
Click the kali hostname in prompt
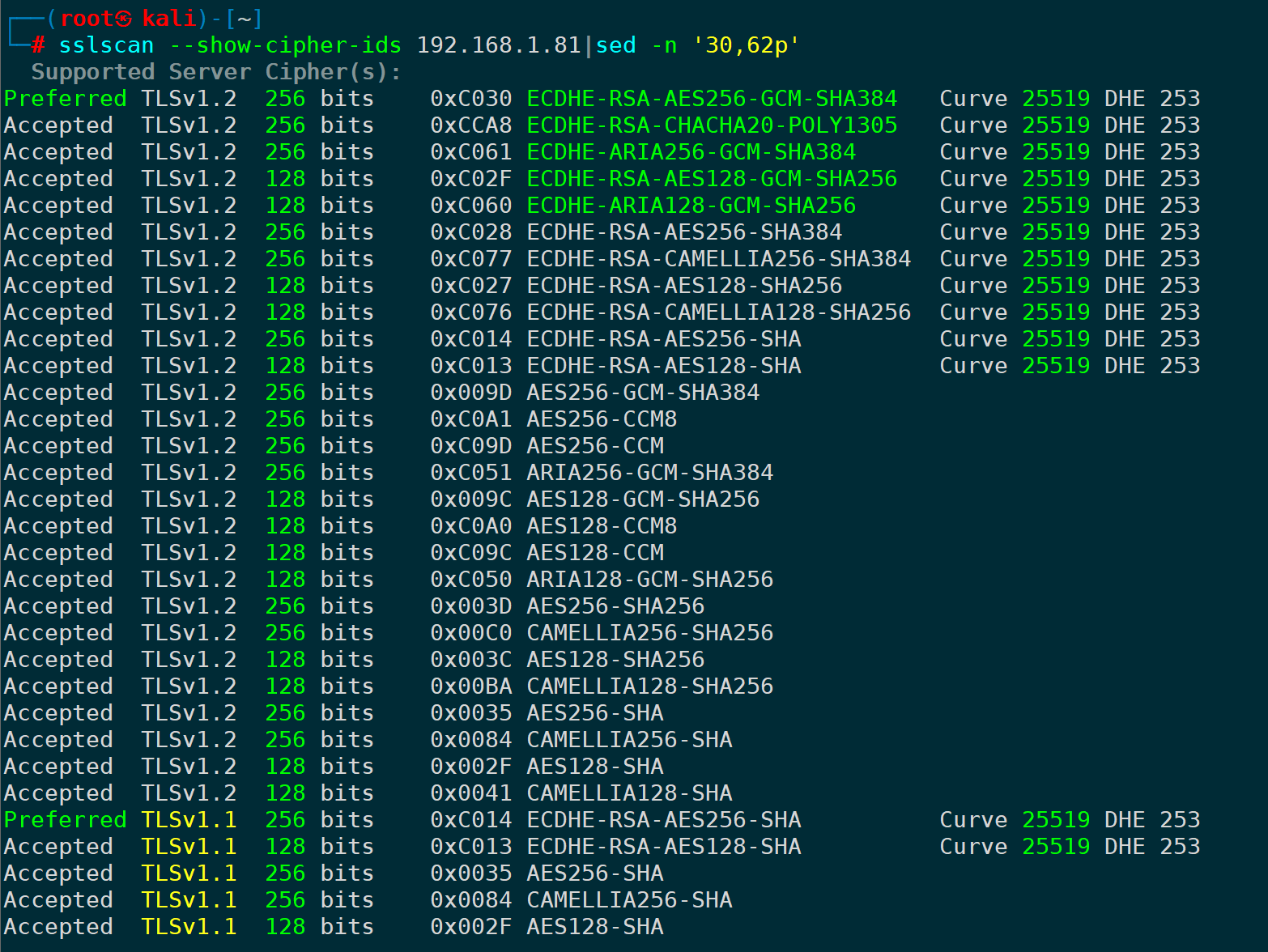click(169, 19)
